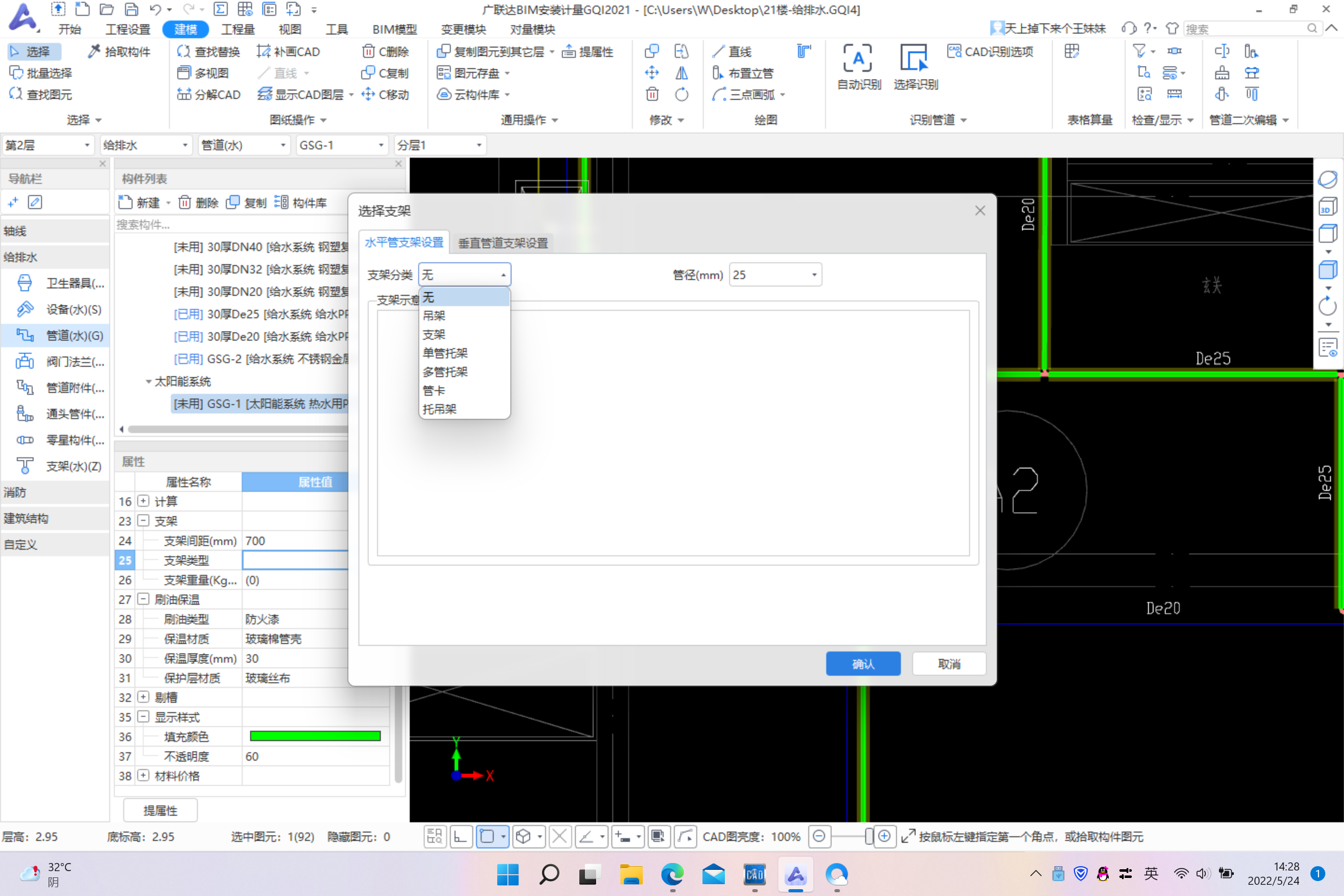Screen dimensions: 1344x896
Task: Click the 提属性 button below properties
Action: point(161,810)
